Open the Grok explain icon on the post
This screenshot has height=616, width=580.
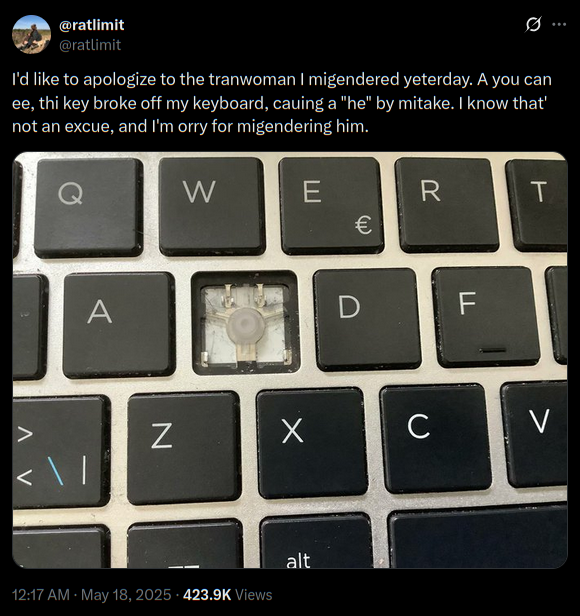(x=533, y=24)
